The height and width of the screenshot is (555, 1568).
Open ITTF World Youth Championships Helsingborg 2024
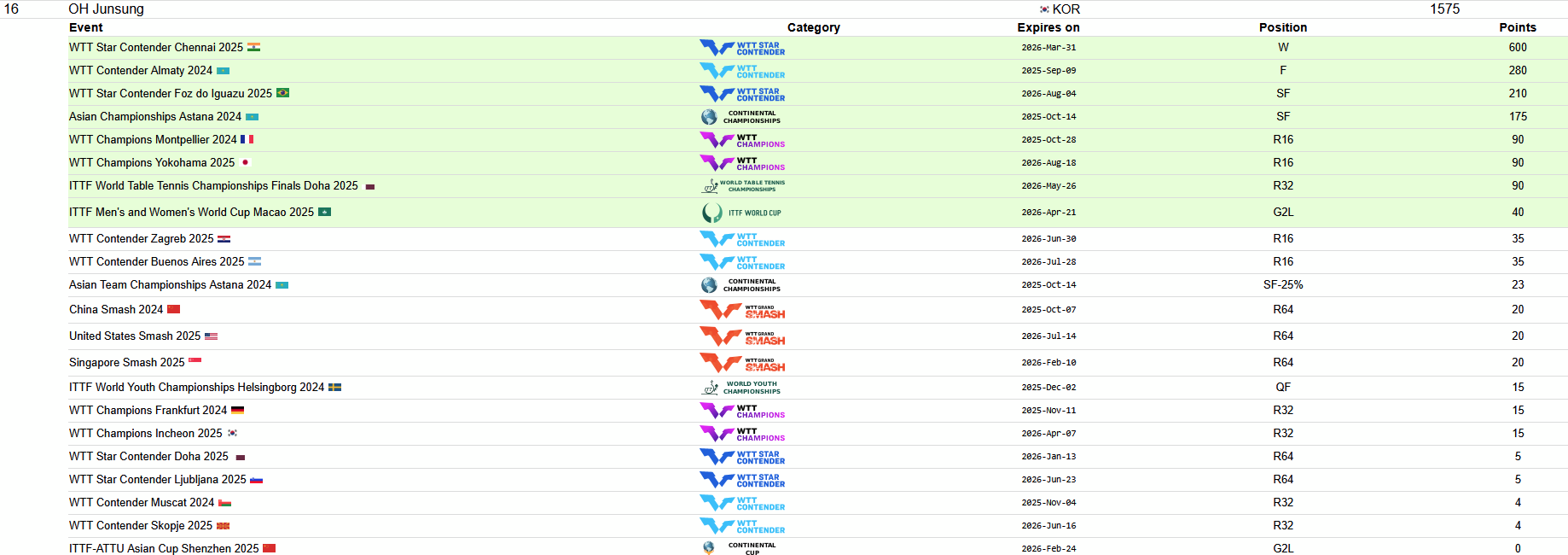[196, 387]
